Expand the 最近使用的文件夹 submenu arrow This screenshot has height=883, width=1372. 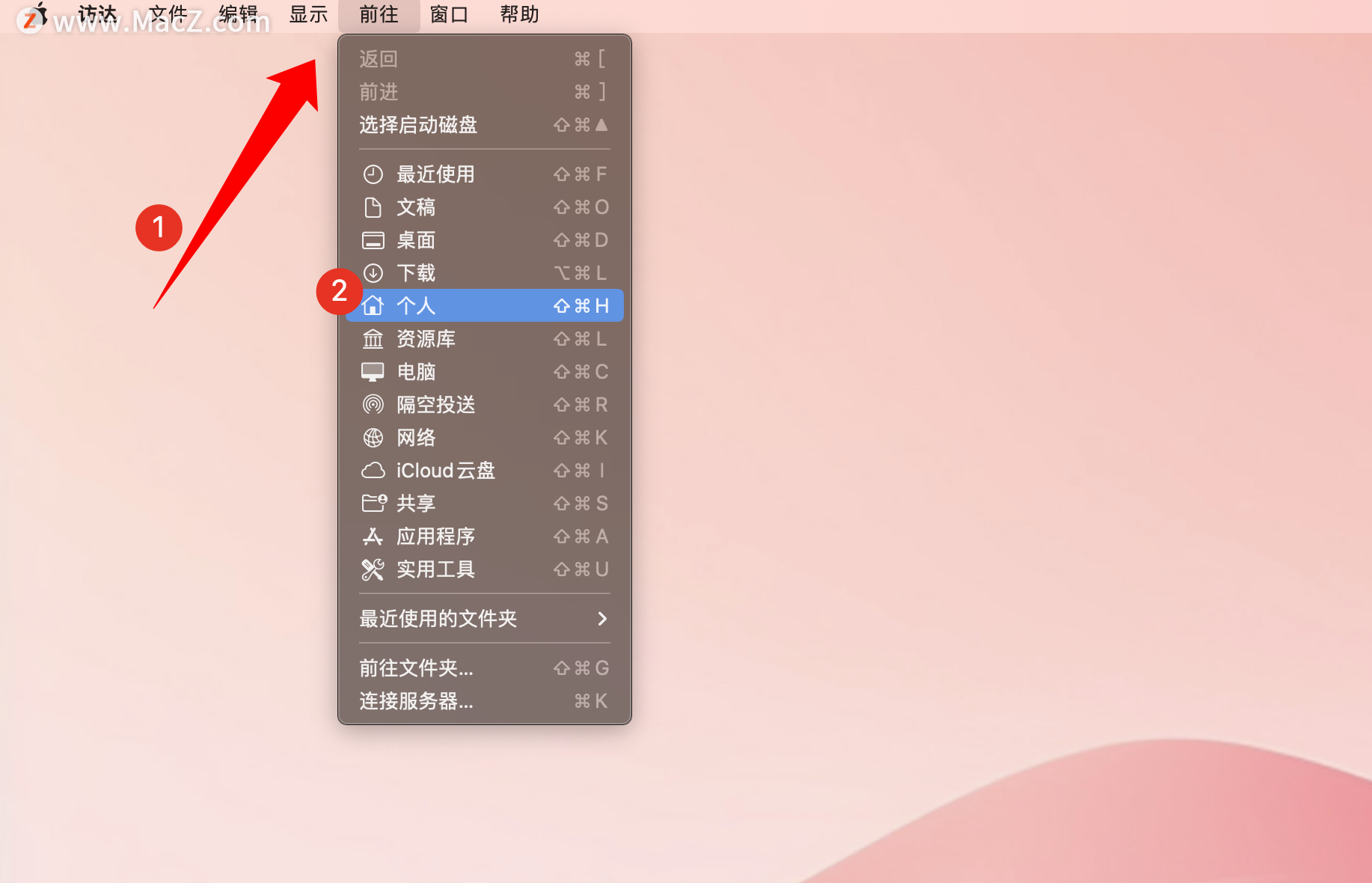tap(602, 619)
